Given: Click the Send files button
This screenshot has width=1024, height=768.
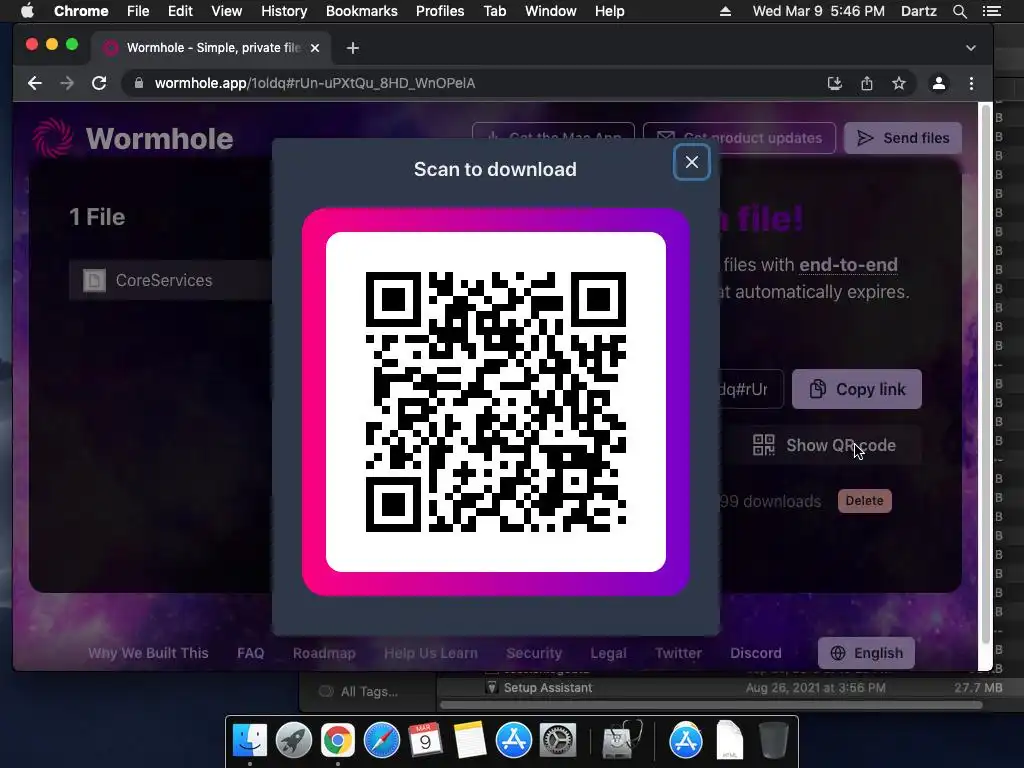Looking at the screenshot, I should point(903,138).
